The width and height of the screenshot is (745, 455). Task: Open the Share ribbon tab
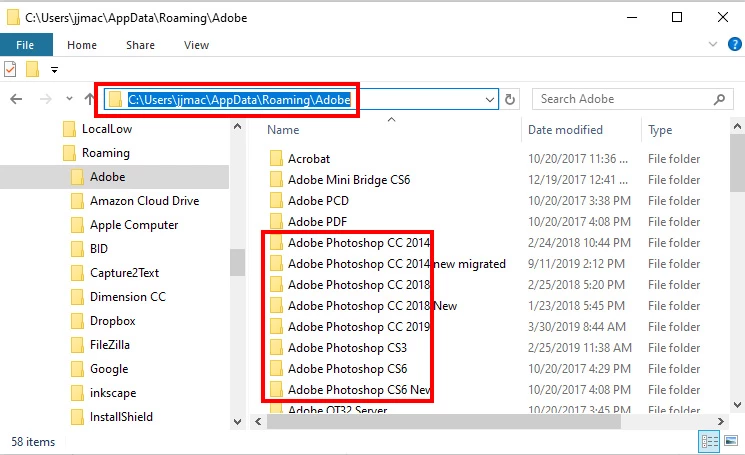(x=140, y=45)
